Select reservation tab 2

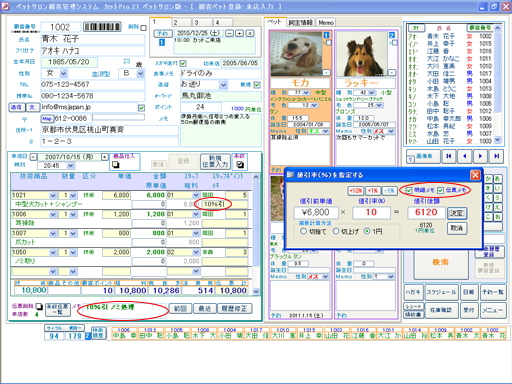(x=182, y=22)
